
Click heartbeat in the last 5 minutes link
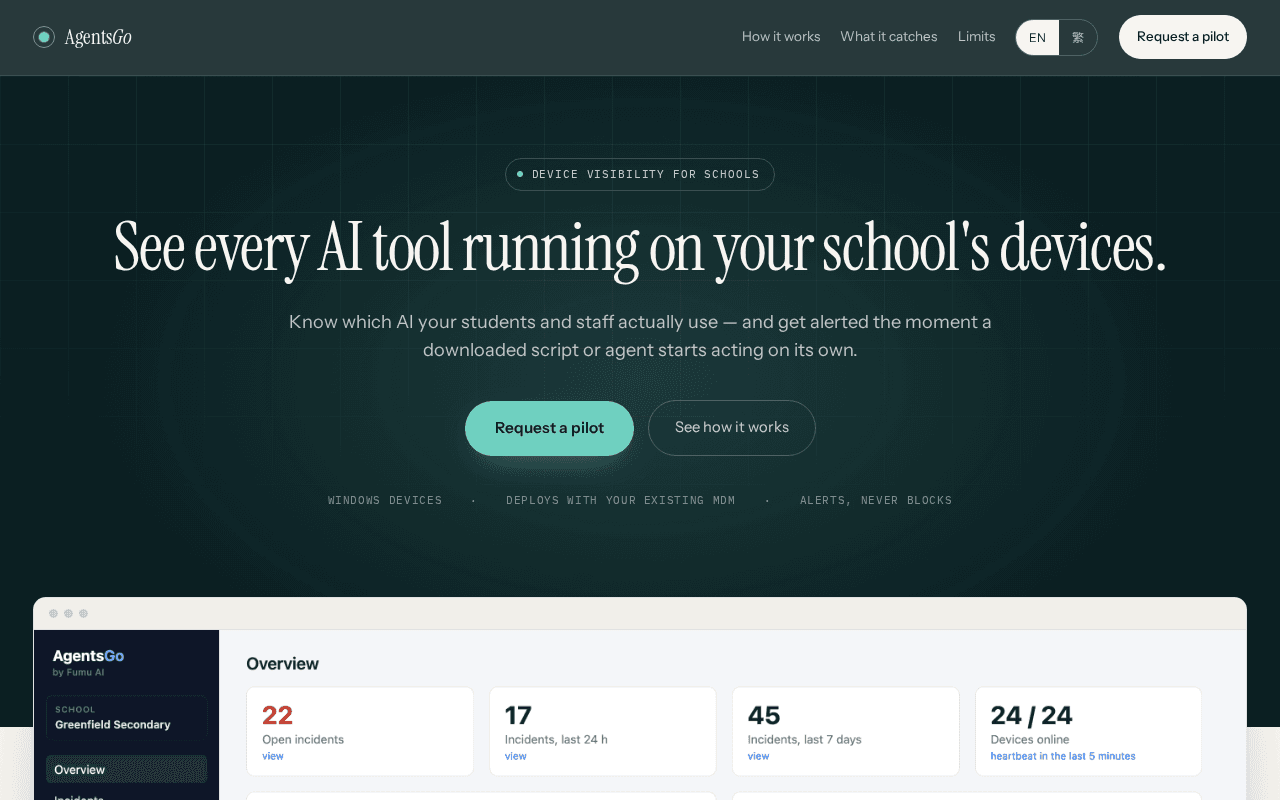1063,756
